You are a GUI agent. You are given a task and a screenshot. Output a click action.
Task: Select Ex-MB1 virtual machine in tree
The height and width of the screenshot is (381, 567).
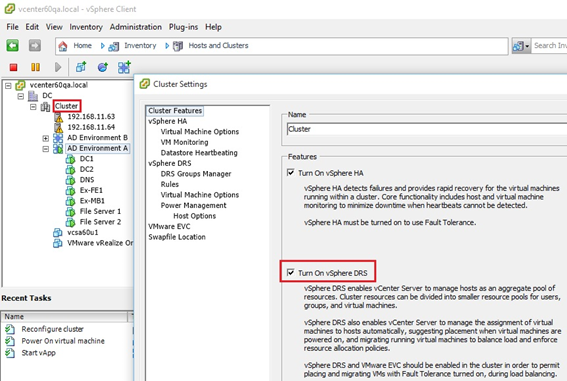click(x=92, y=201)
